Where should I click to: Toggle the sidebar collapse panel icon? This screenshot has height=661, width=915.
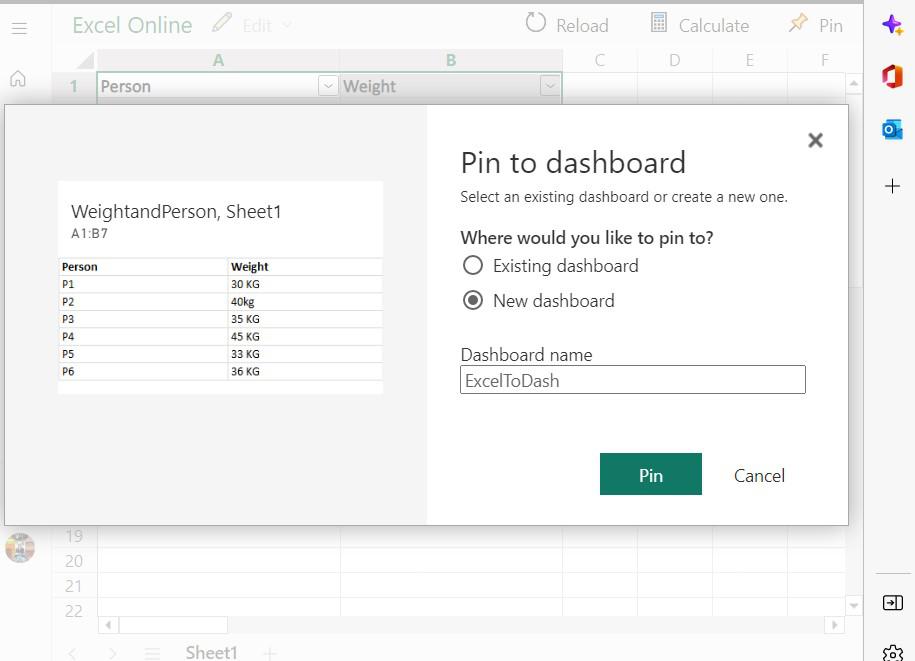893,602
